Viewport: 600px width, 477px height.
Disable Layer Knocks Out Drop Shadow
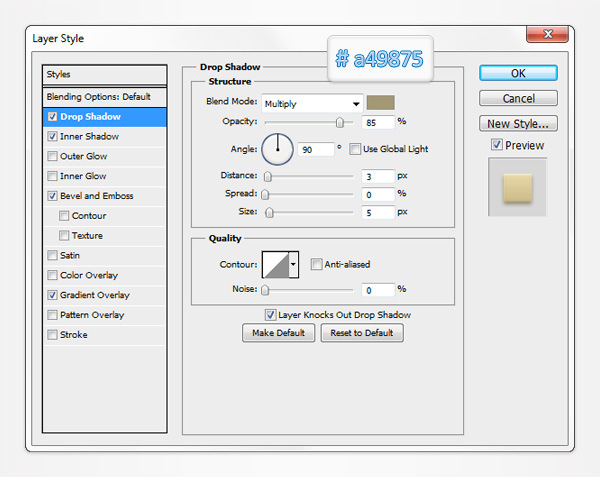coord(271,314)
